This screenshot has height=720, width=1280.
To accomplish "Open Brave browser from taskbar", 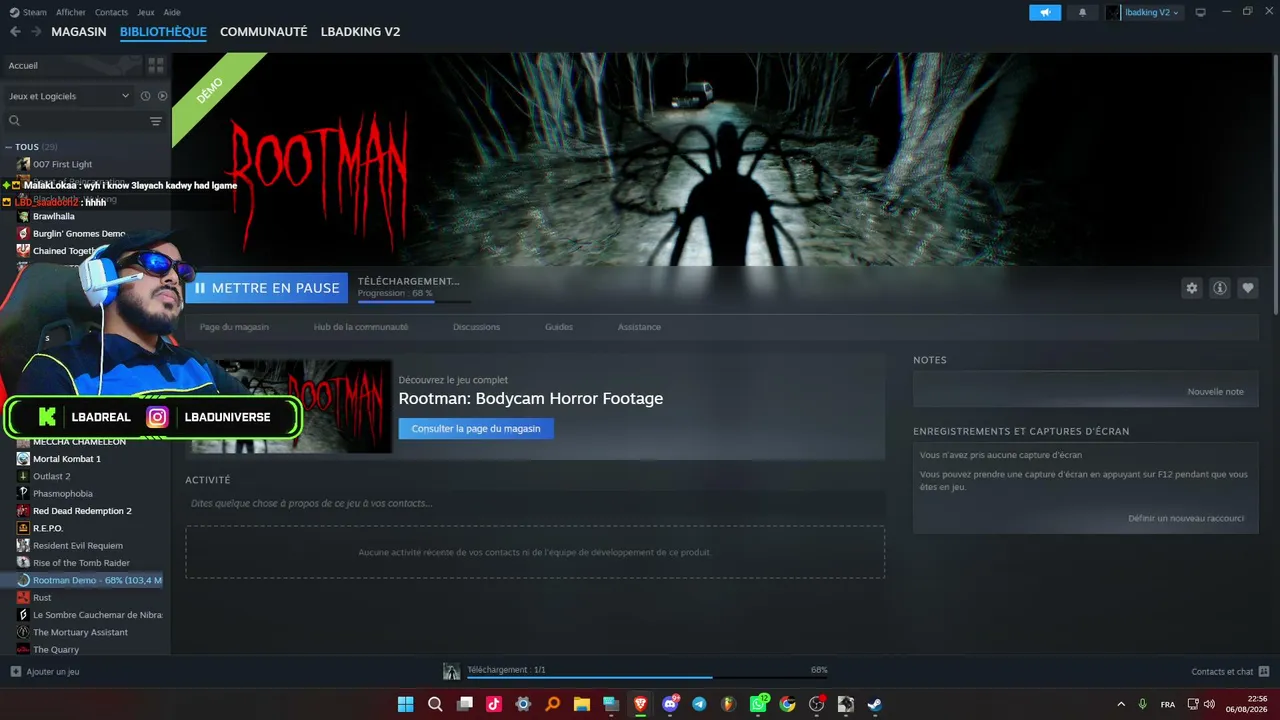I will coord(640,704).
